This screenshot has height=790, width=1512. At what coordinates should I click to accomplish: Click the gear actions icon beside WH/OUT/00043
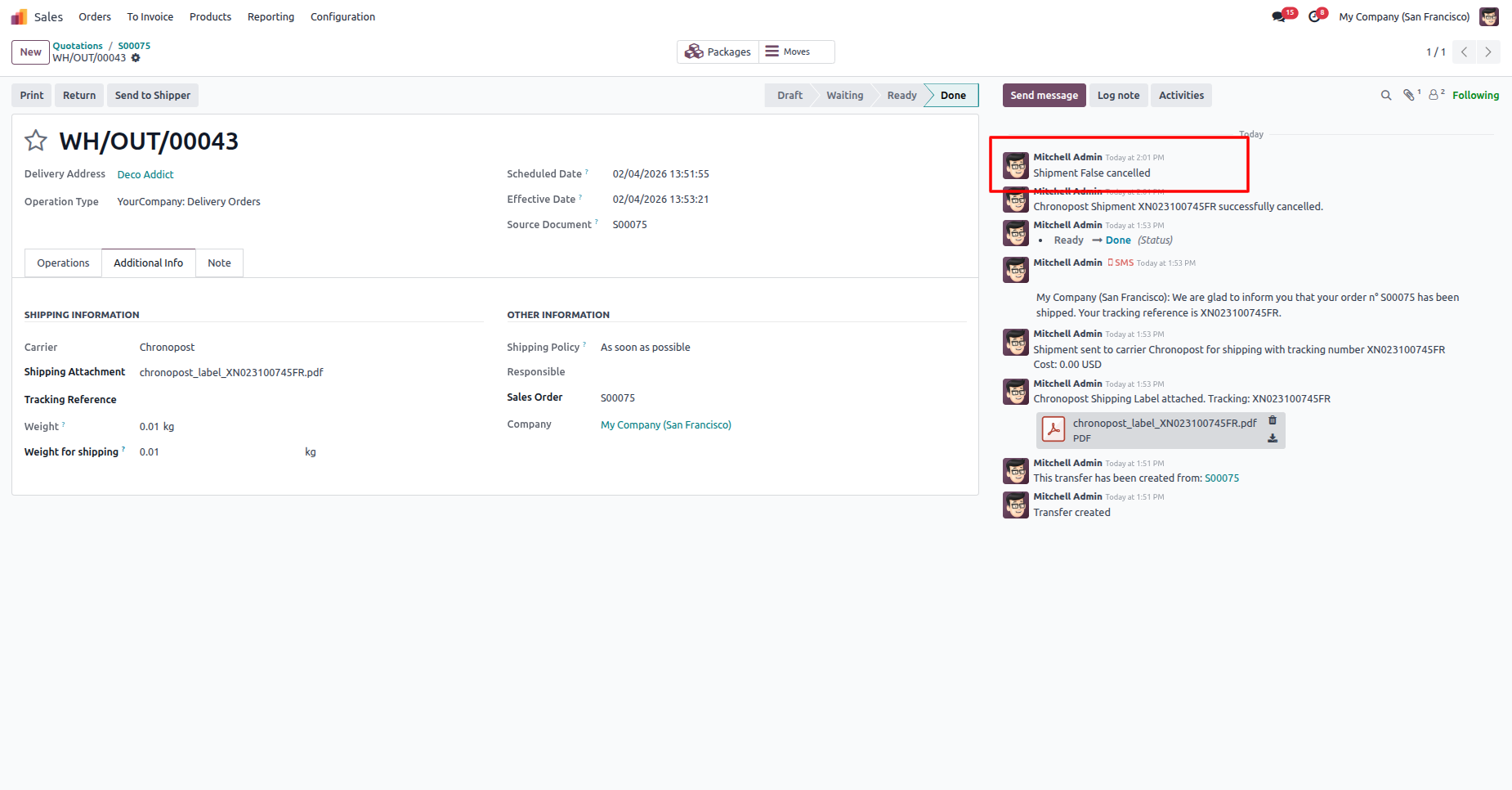click(136, 58)
